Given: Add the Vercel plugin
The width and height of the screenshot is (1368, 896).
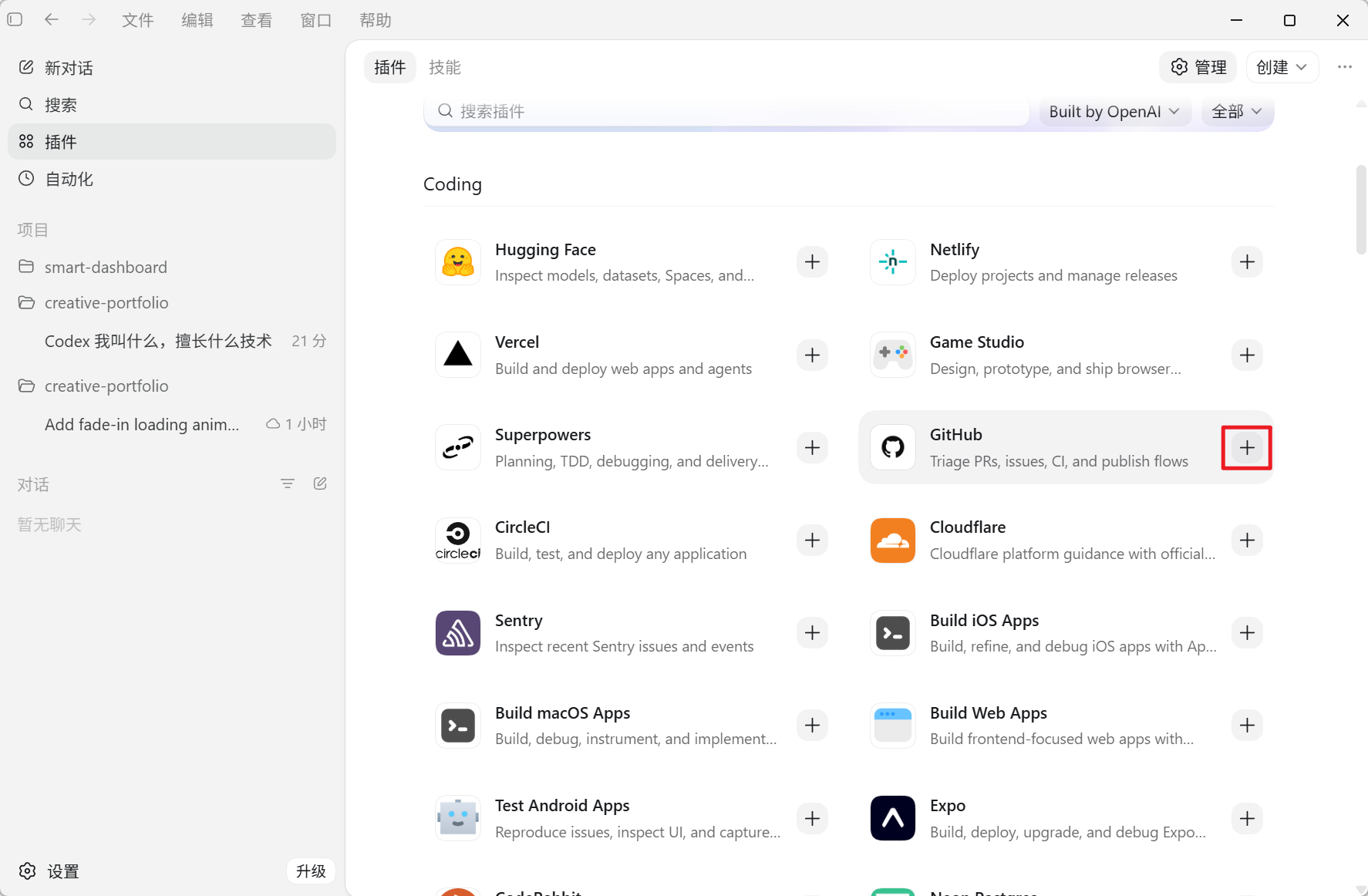Looking at the screenshot, I should click(812, 355).
